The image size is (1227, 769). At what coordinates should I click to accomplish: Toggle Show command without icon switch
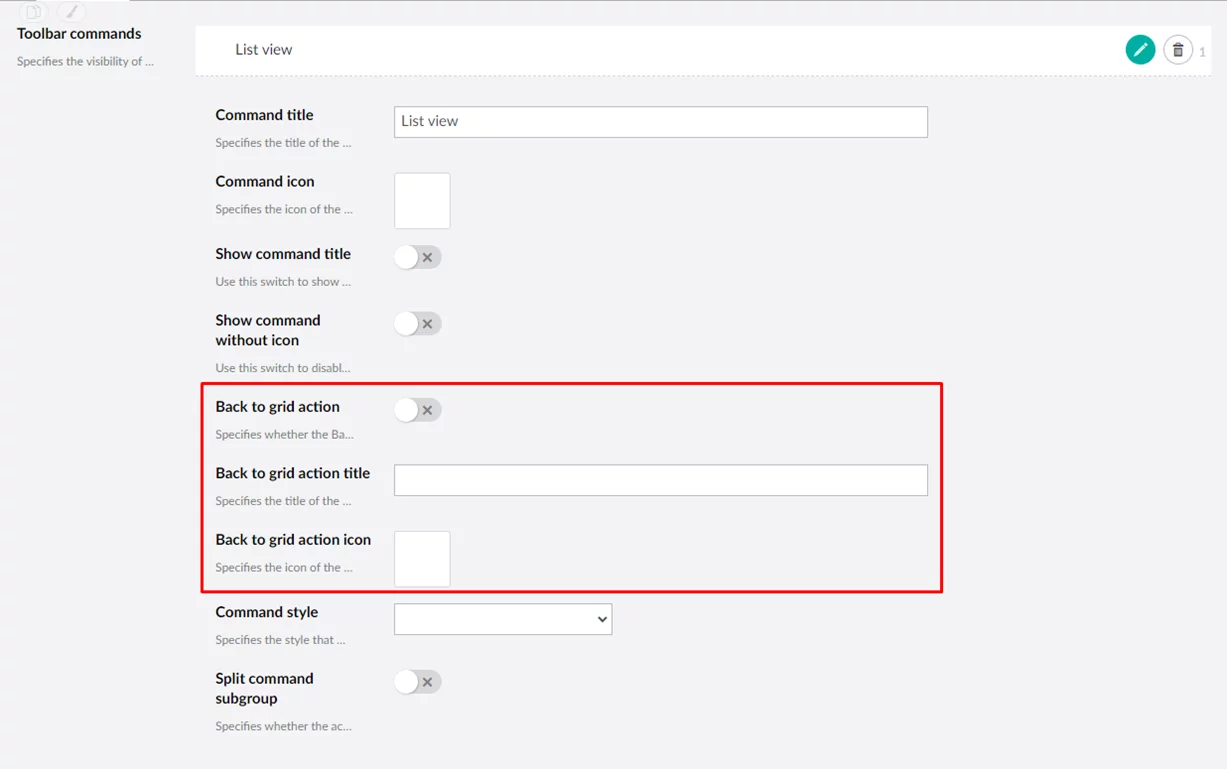[417, 324]
